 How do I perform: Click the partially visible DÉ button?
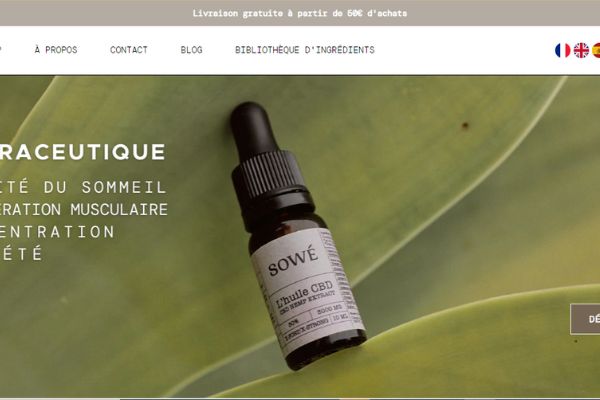pyautogui.click(x=585, y=319)
